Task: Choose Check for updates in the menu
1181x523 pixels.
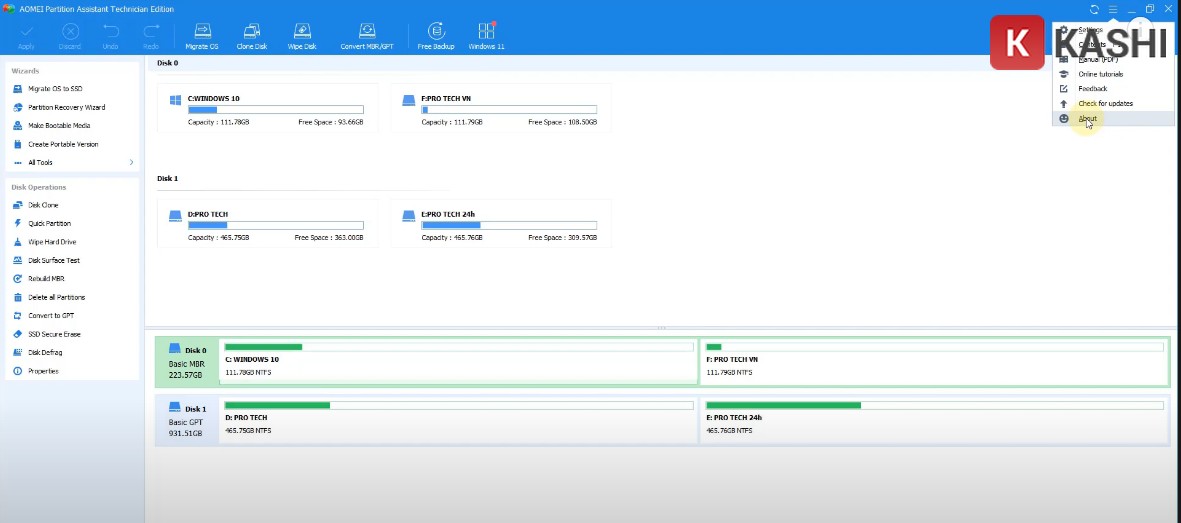Action: pyautogui.click(x=1105, y=103)
